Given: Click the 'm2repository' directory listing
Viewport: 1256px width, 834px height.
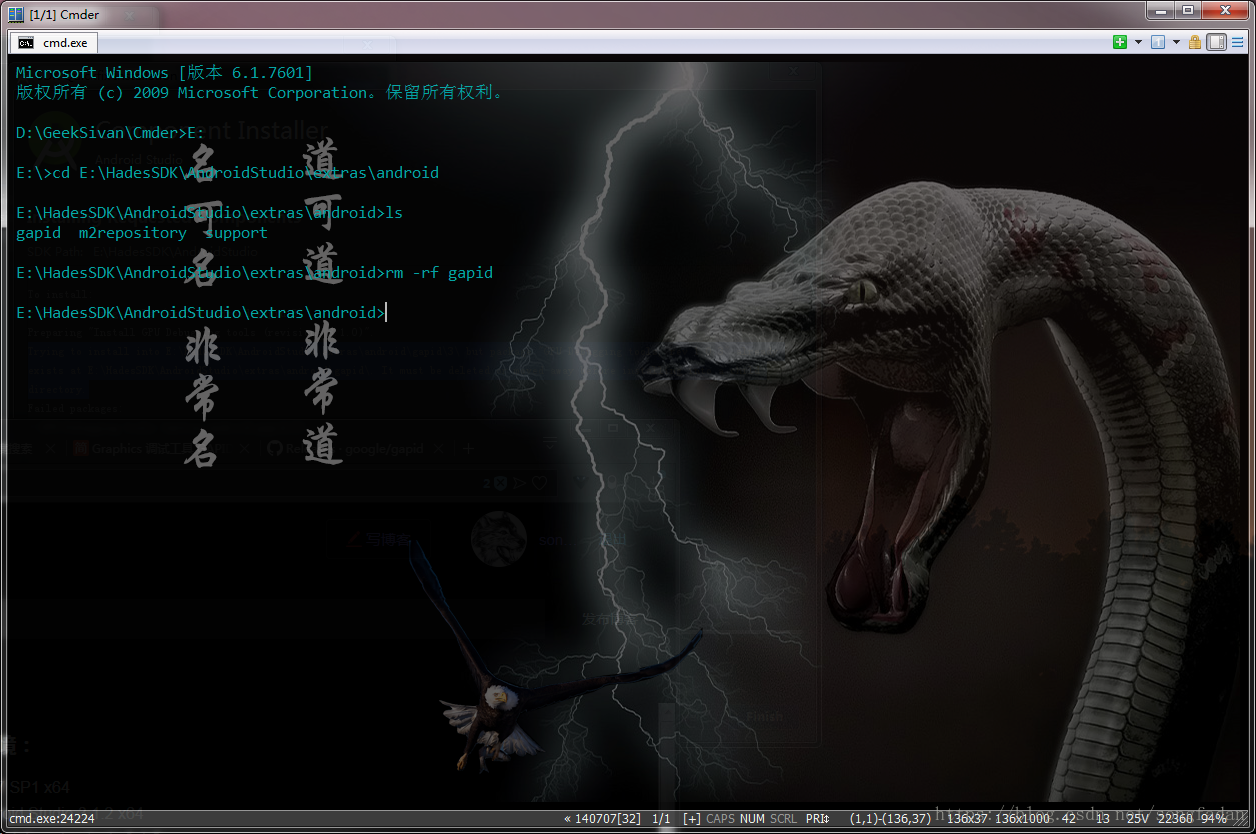Looking at the screenshot, I should tap(132, 232).
